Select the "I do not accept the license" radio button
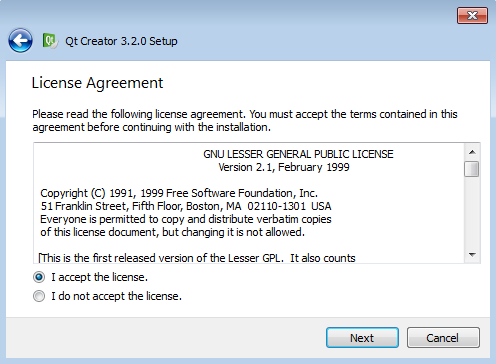Screen dimensions: 496x364 click(39, 296)
